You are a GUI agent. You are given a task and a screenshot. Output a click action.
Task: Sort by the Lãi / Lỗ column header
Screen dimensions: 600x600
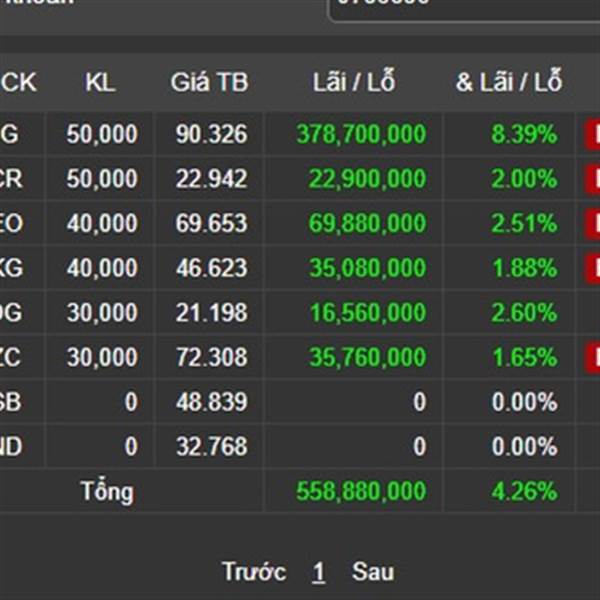(354, 81)
